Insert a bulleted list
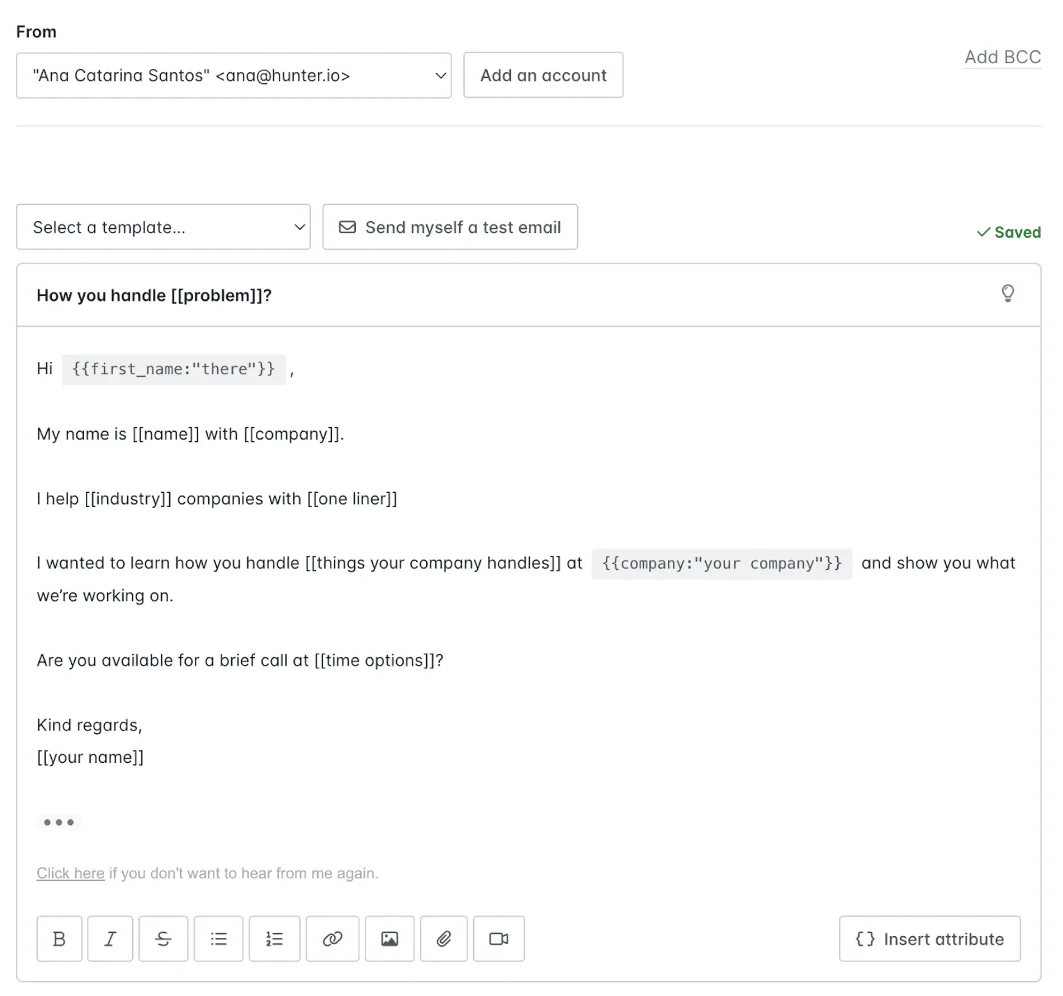Image resolution: width=1063 pixels, height=996 pixels. click(x=218, y=938)
